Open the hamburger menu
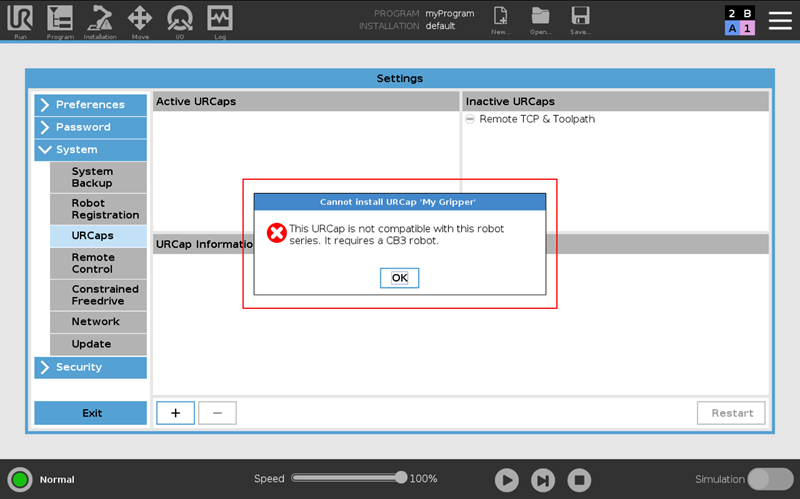Screen dimensions: 800x499 click(x=780, y=20)
